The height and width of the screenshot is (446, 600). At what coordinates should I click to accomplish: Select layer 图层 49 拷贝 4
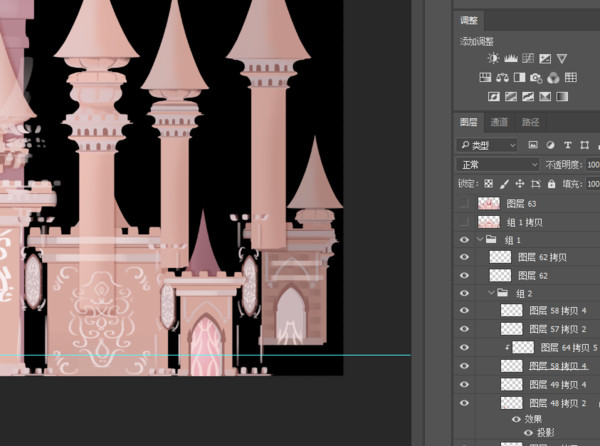click(x=558, y=384)
